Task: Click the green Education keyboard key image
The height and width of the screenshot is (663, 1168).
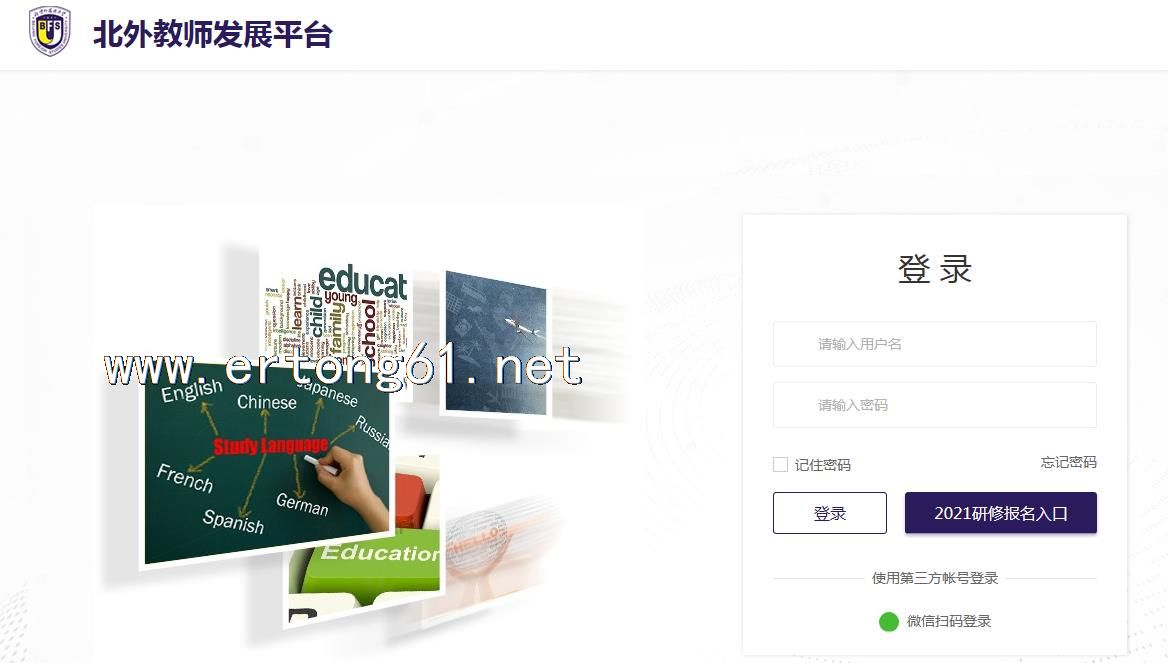Action: click(x=365, y=562)
